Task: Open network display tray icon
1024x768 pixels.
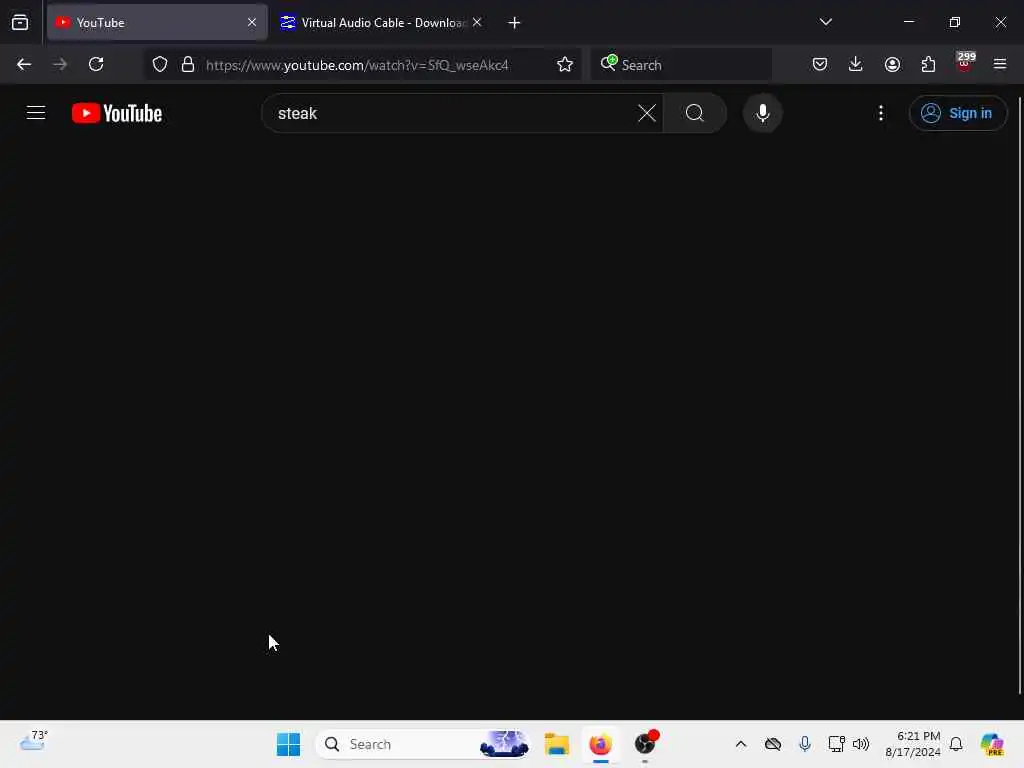Action: (x=837, y=744)
